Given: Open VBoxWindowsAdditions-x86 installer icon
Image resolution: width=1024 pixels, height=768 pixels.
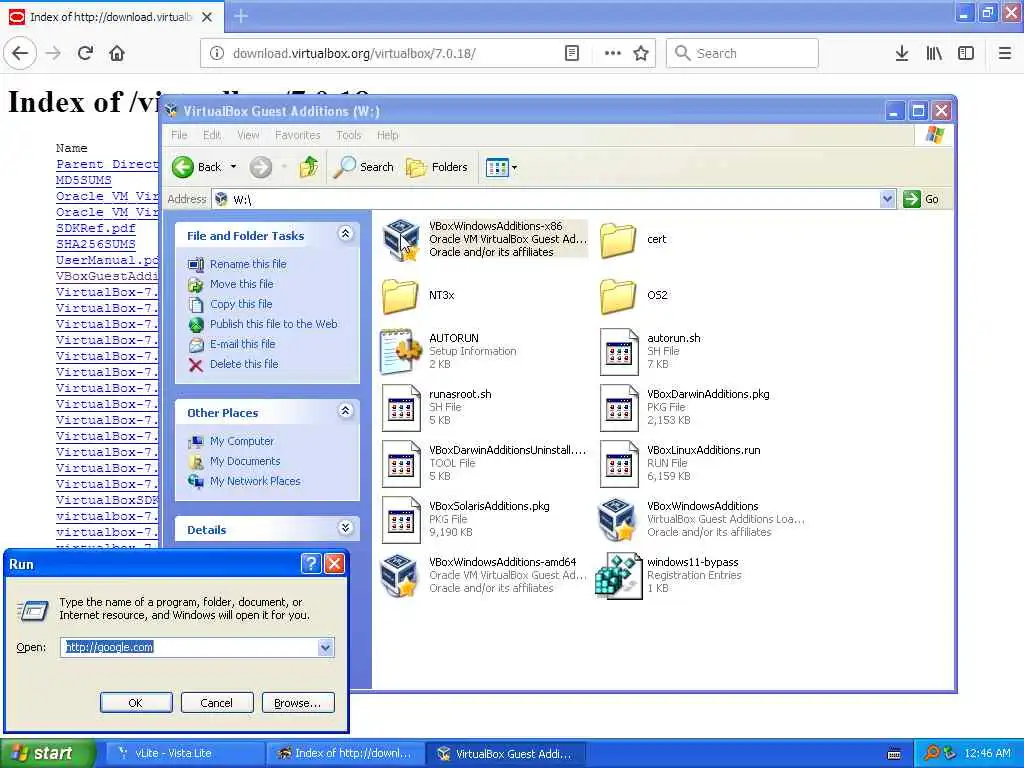Looking at the screenshot, I should [x=400, y=240].
